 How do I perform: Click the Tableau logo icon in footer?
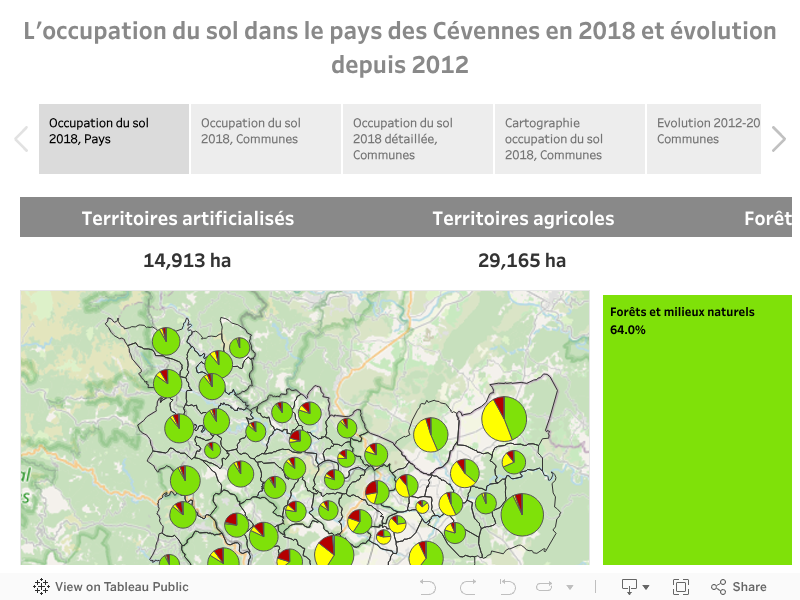[41, 587]
